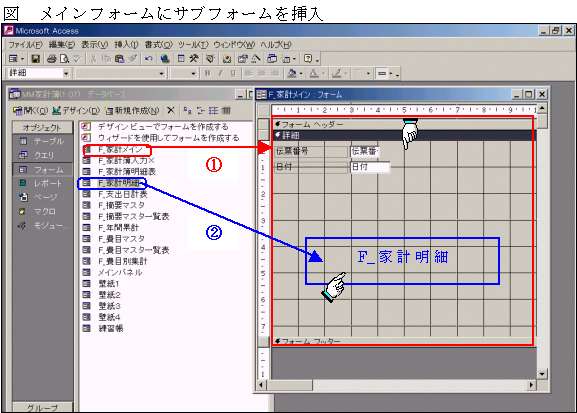Open the ツール(T) menu

click(193, 45)
